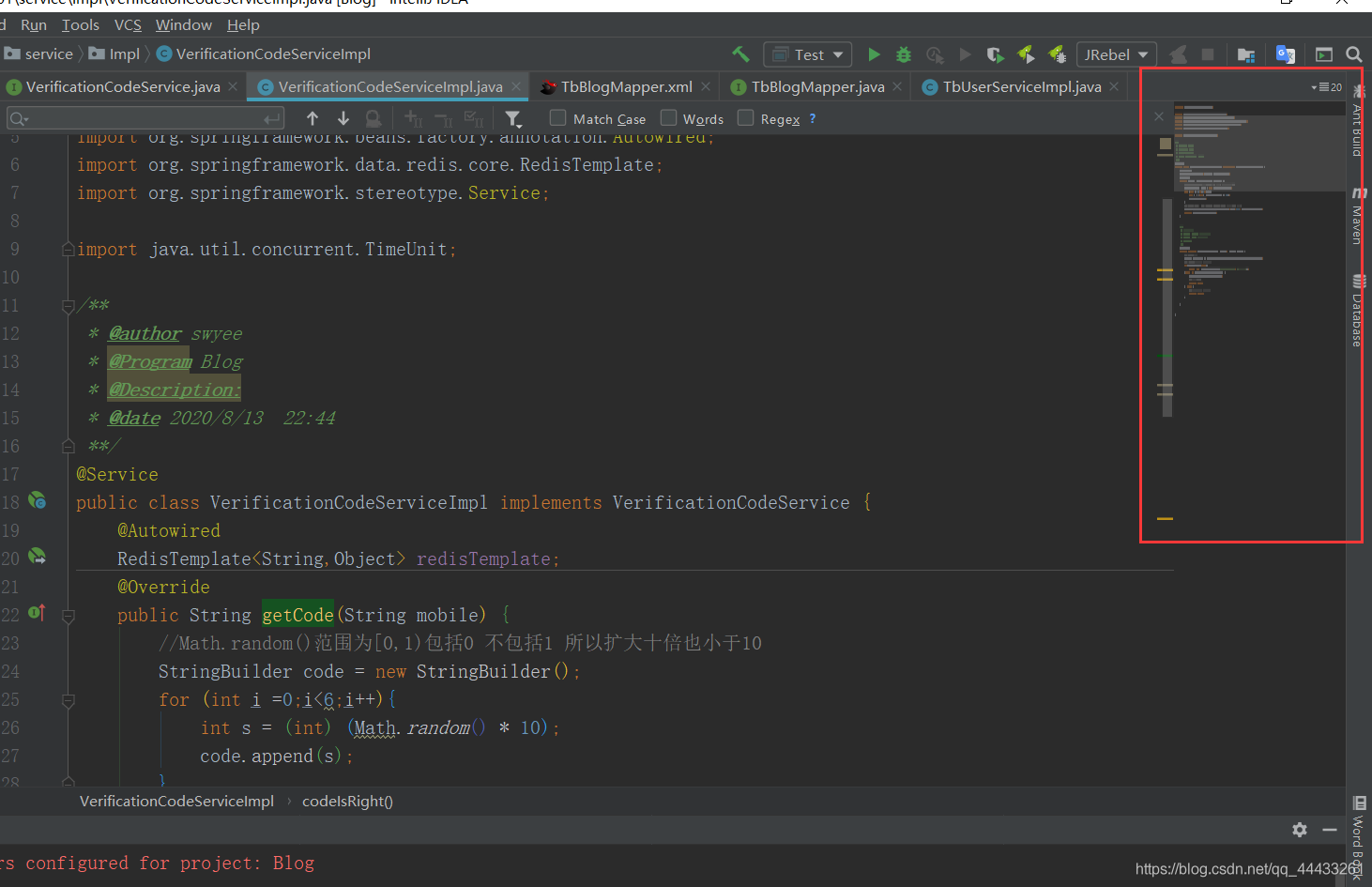The height and width of the screenshot is (887, 1372).
Task: Click the Find All usages icon
Action: tap(373, 118)
